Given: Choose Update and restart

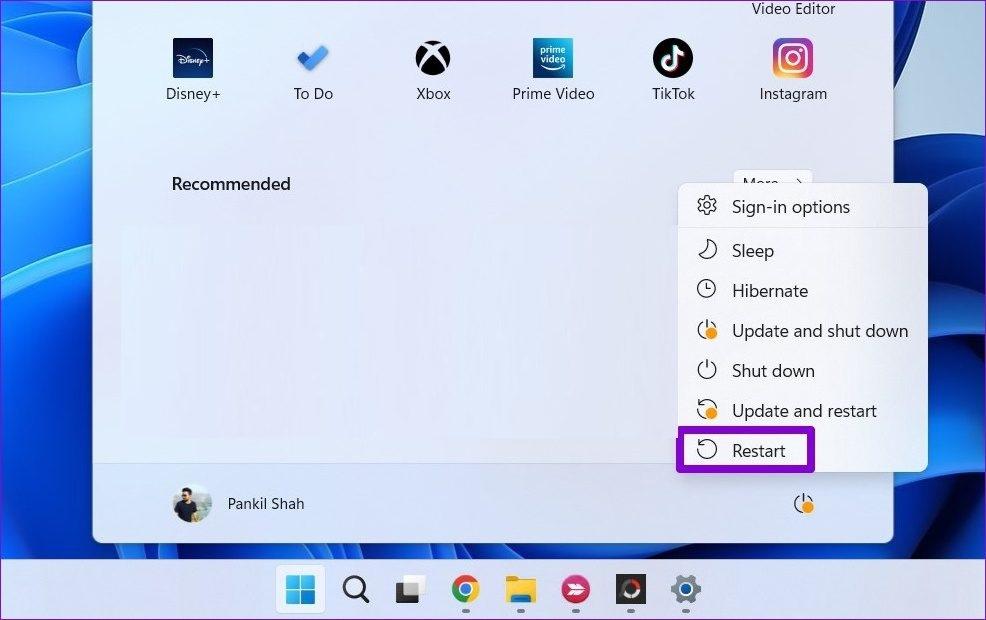Looking at the screenshot, I should [x=803, y=411].
